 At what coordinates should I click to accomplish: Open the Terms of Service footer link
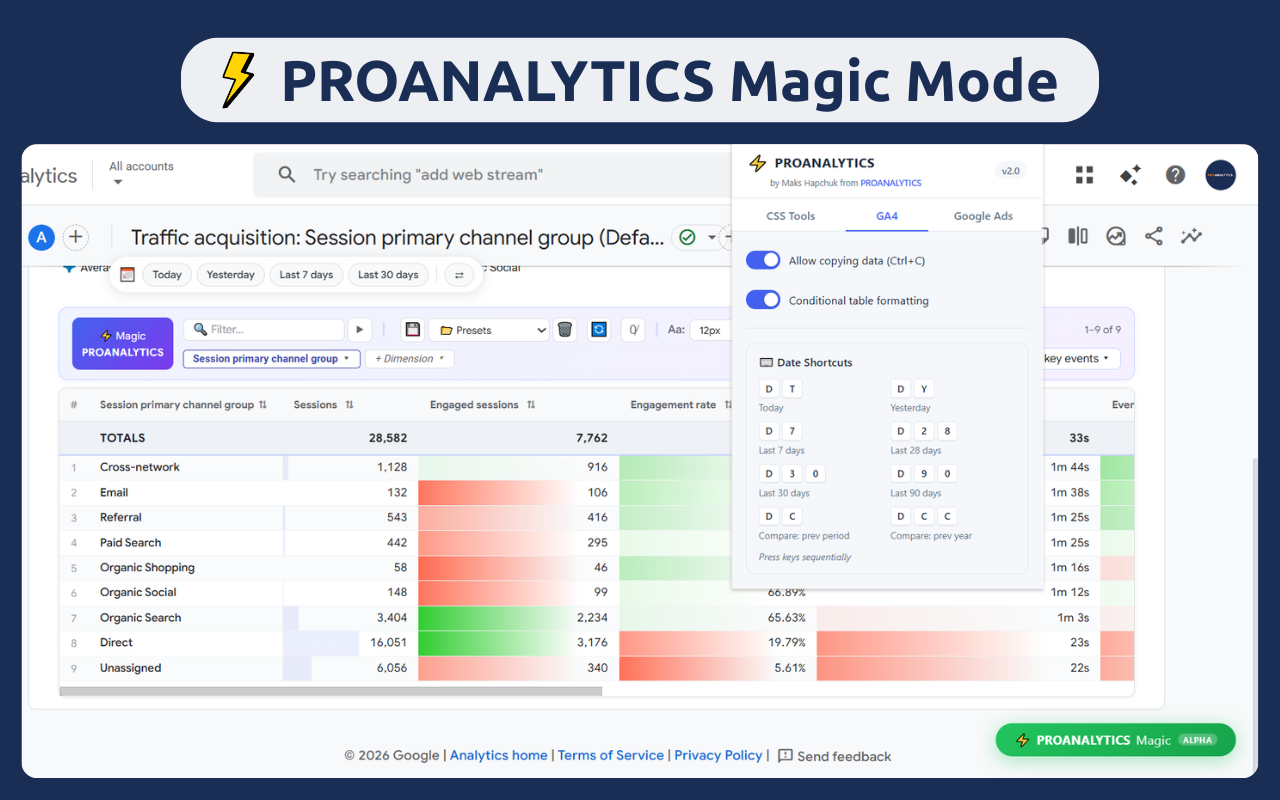611,755
